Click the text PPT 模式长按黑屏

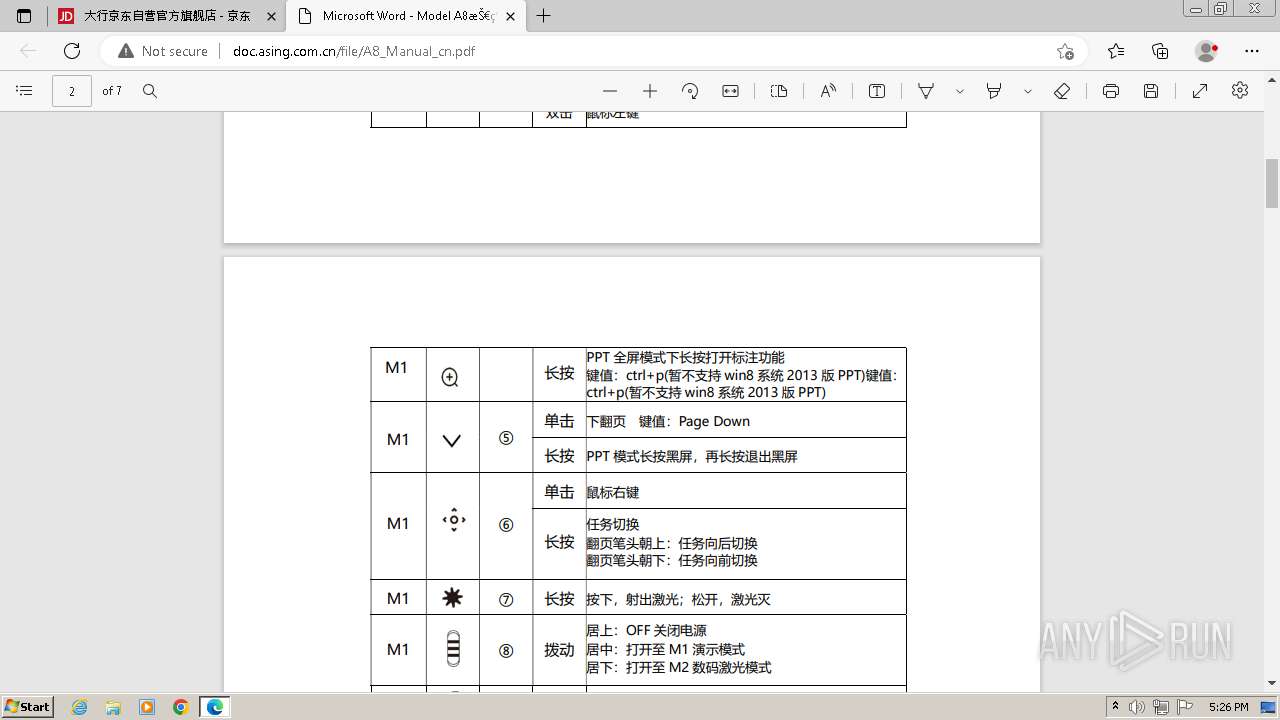(x=643, y=456)
